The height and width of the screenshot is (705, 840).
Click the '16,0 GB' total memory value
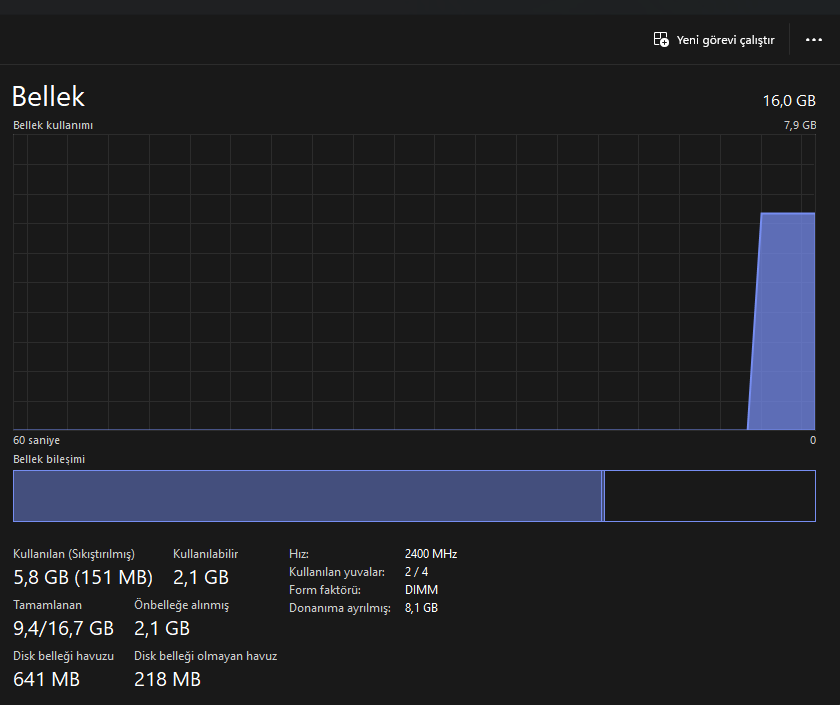point(789,101)
